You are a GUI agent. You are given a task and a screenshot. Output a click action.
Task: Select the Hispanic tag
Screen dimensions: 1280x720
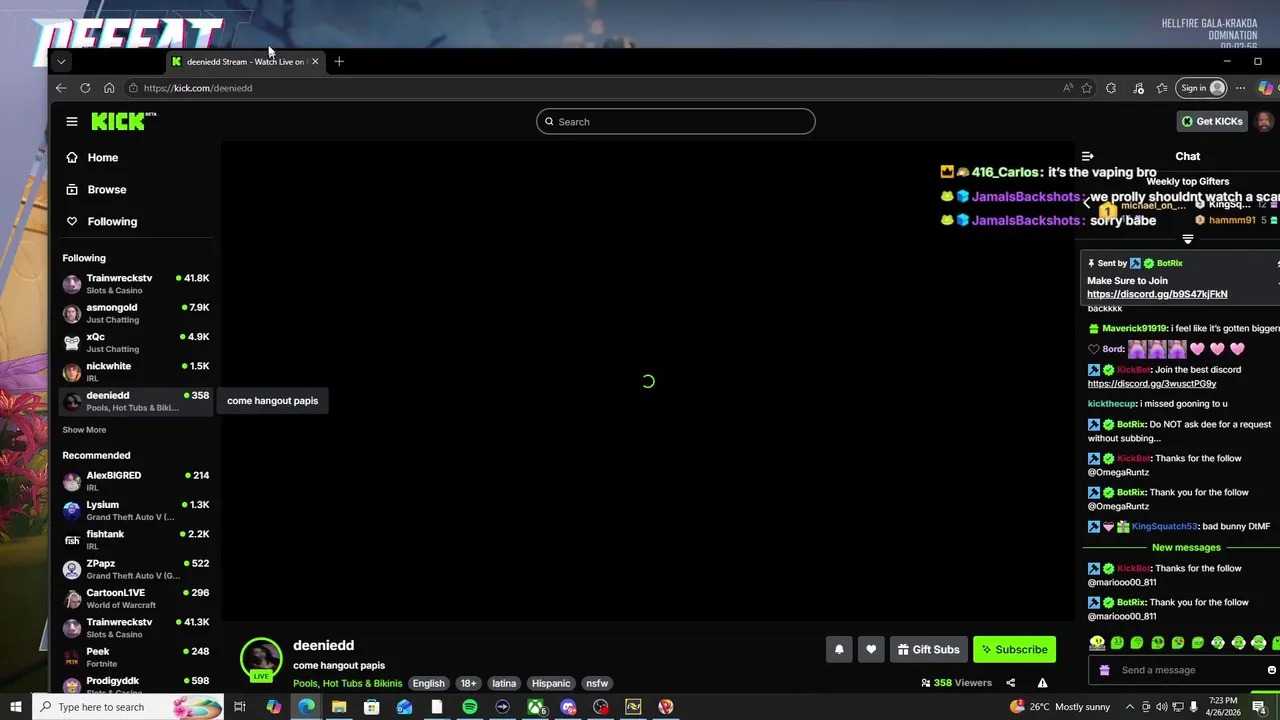(x=551, y=683)
